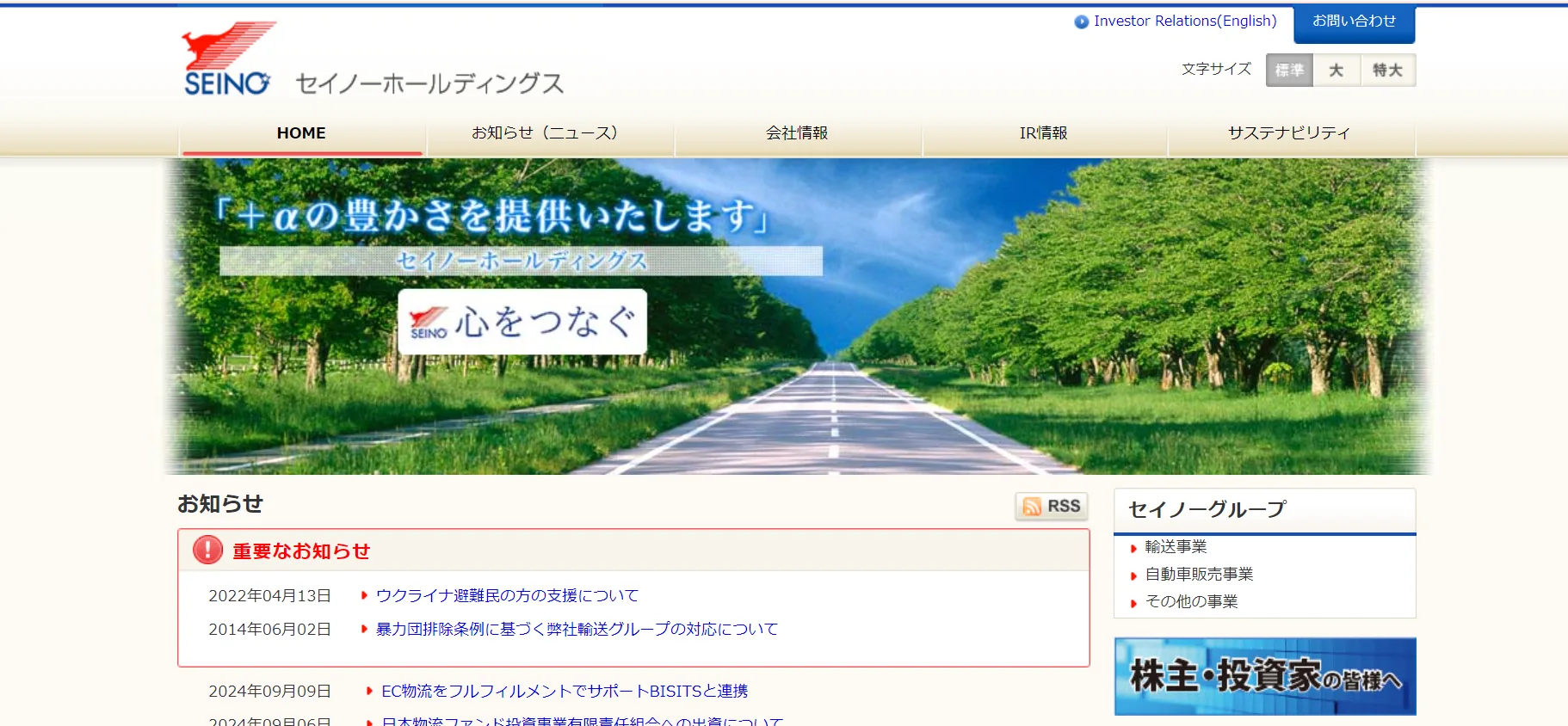Image resolution: width=1568 pixels, height=726 pixels.
Task: Set text size to 大
Action: click(x=1337, y=71)
